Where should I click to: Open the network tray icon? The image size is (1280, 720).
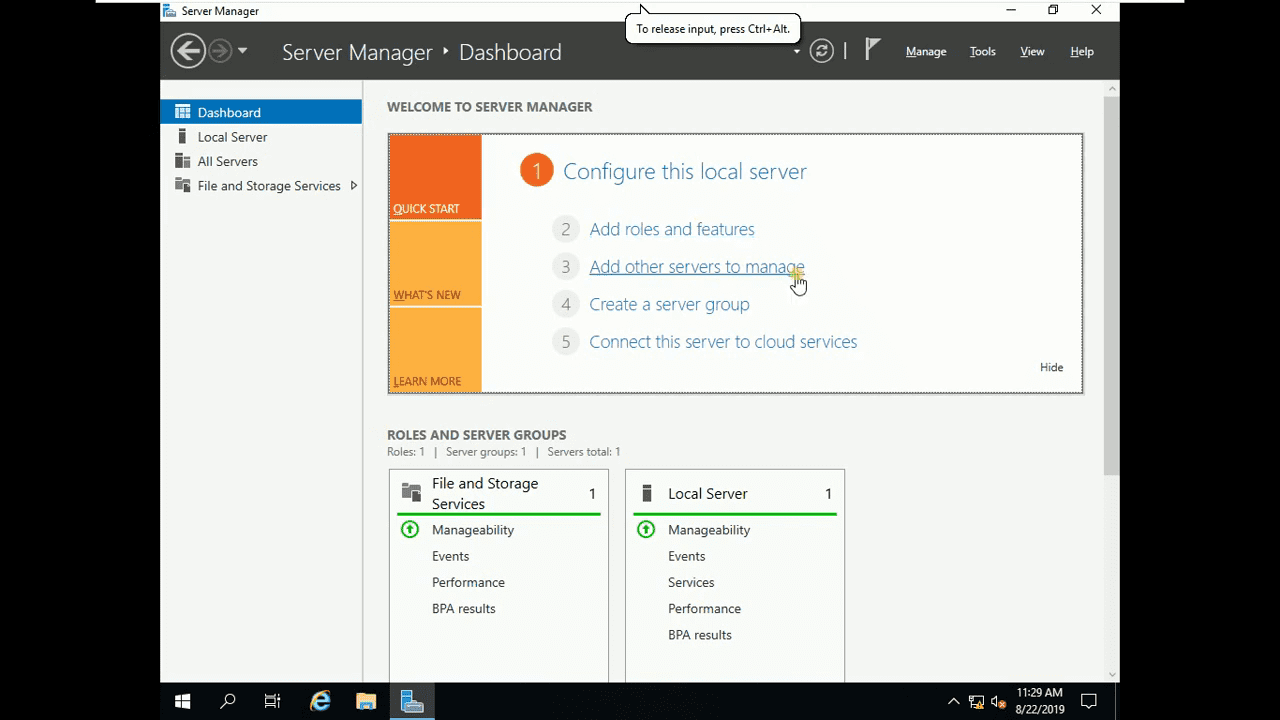[x=976, y=702]
